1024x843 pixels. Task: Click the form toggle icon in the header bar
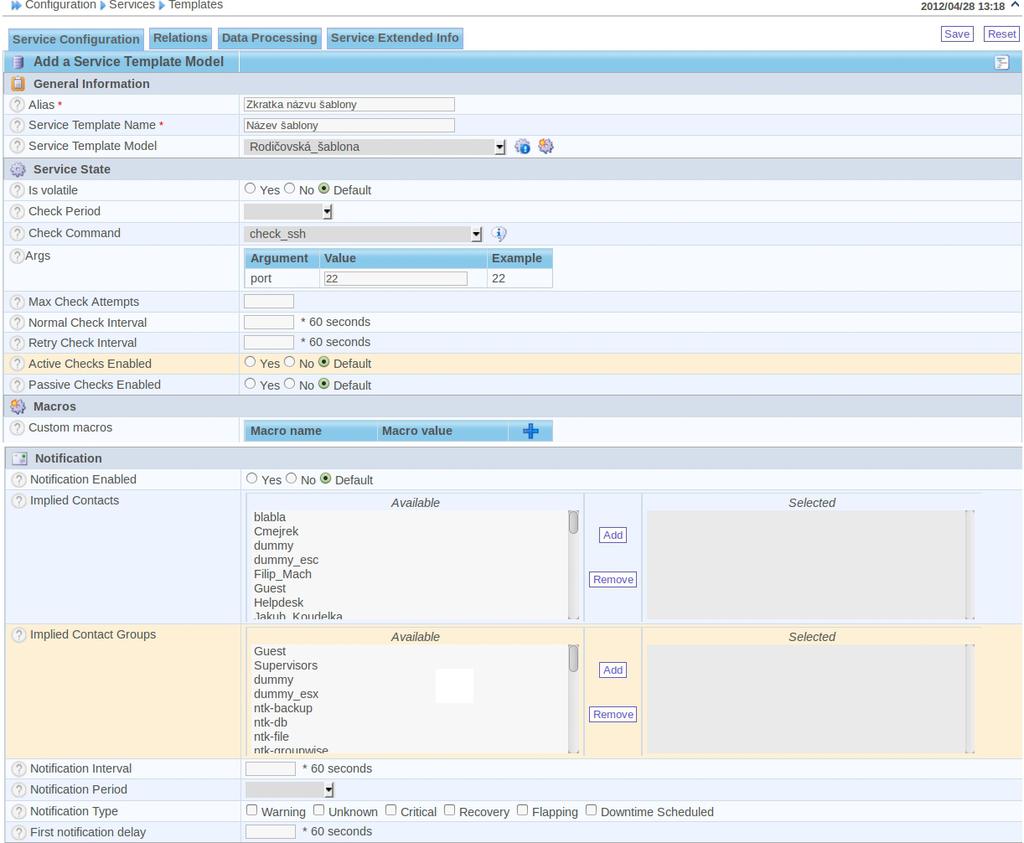1002,63
